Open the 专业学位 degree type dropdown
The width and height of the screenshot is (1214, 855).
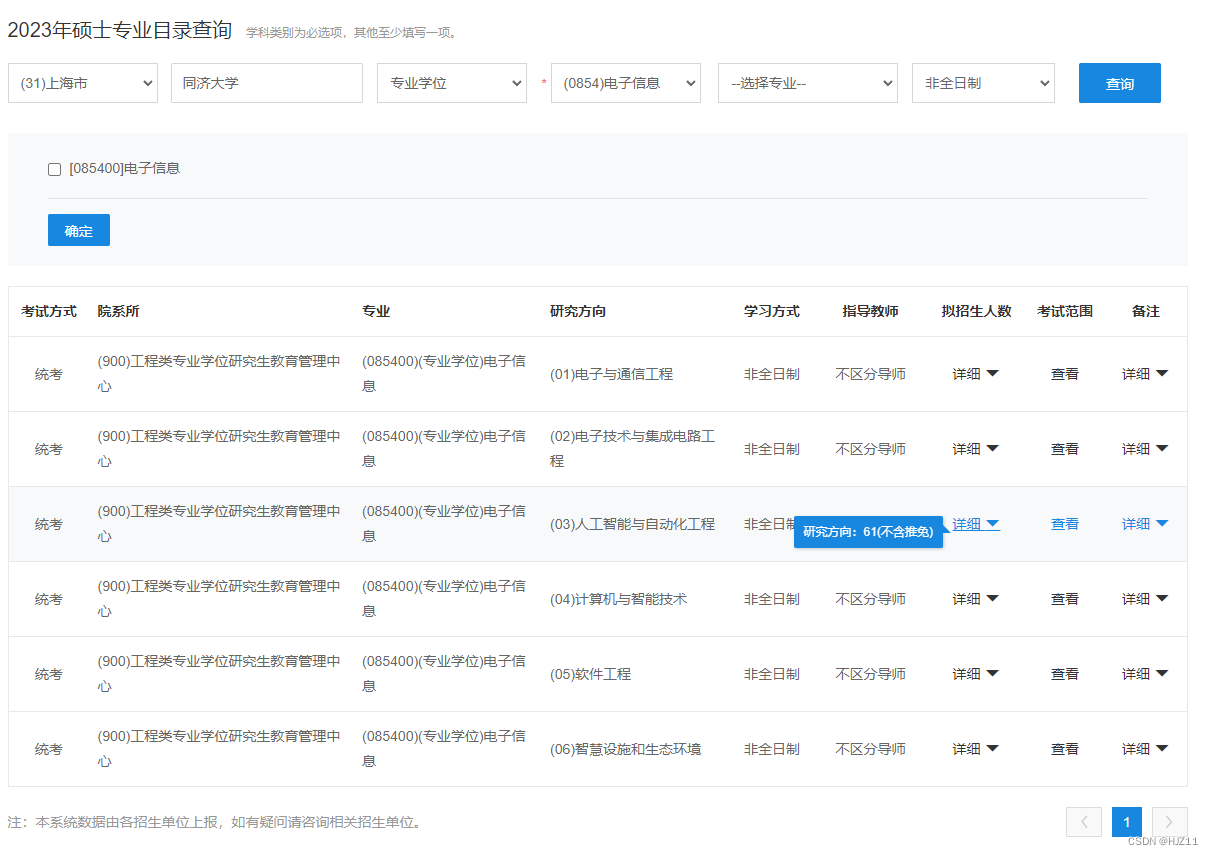tap(451, 83)
